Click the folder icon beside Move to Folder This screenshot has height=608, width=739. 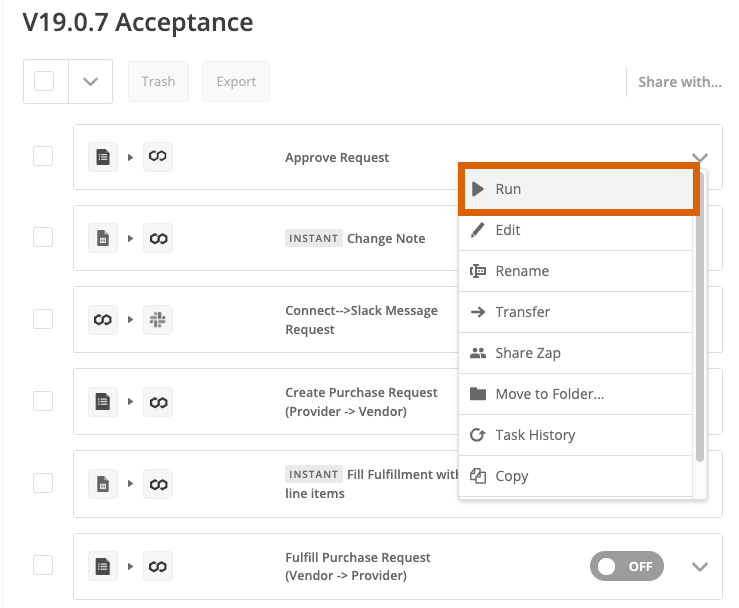point(477,394)
